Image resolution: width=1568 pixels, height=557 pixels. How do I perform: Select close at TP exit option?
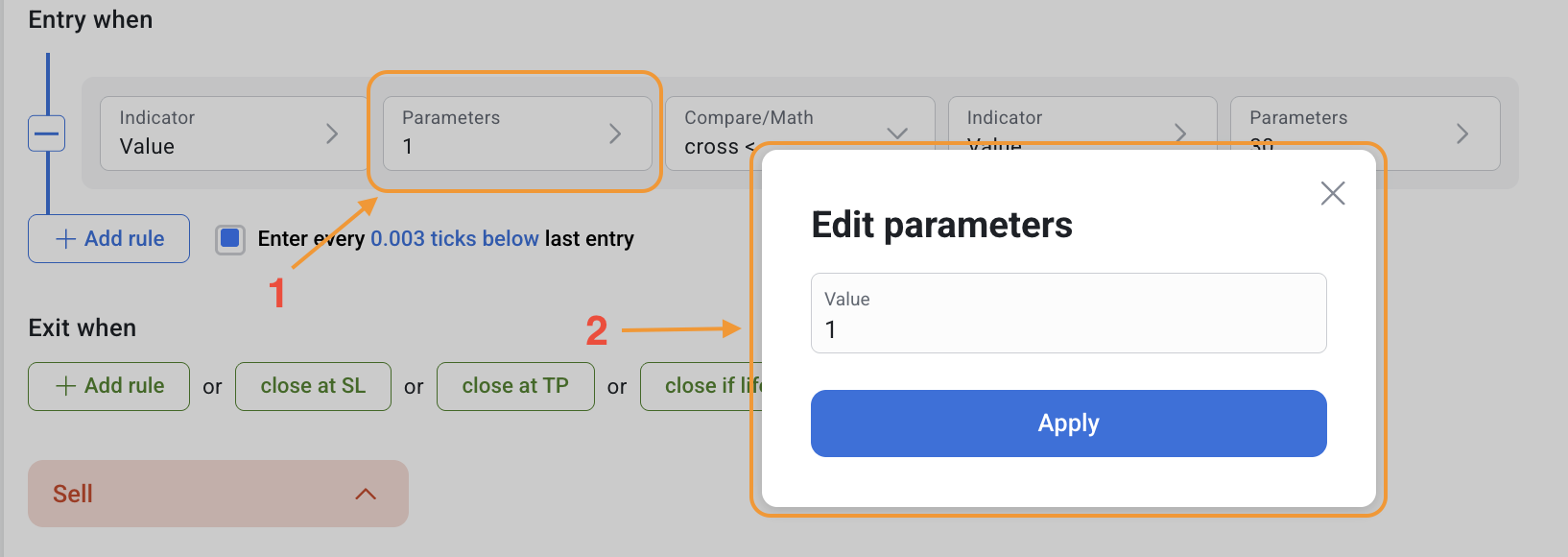click(x=515, y=386)
